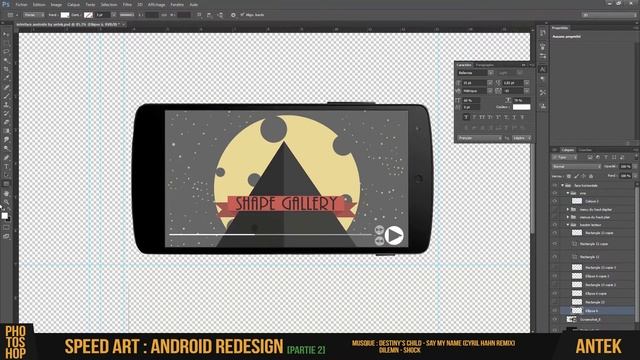Toggle all caps style in Character panel
640x360 pixels.
pos(482,117)
